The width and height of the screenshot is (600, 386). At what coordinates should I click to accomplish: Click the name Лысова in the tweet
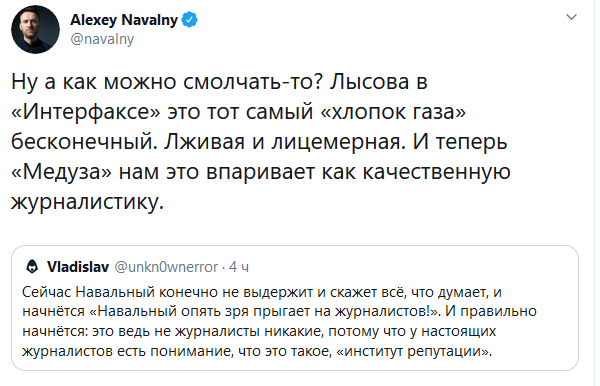pyautogui.click(x=370, y=81)
